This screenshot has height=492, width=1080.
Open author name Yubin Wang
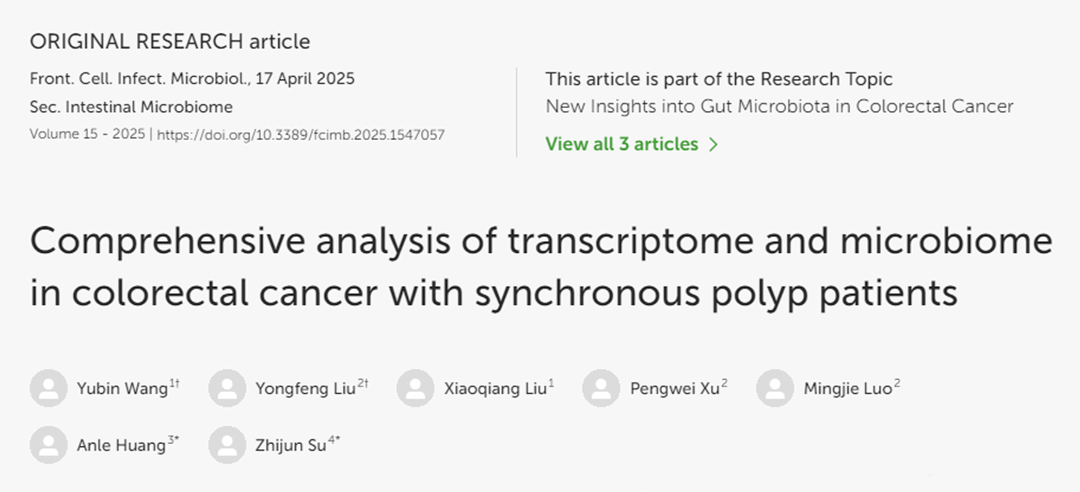pyautogui.click(x=122, y=389)
